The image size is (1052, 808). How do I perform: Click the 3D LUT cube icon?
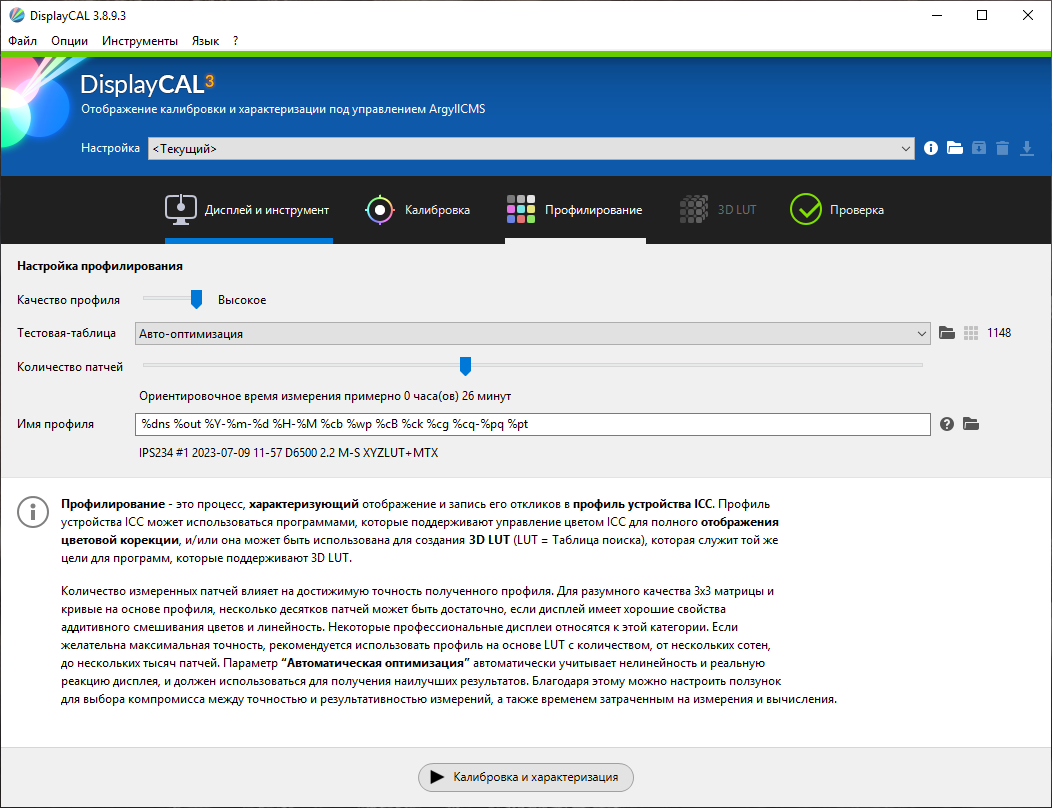694,209
